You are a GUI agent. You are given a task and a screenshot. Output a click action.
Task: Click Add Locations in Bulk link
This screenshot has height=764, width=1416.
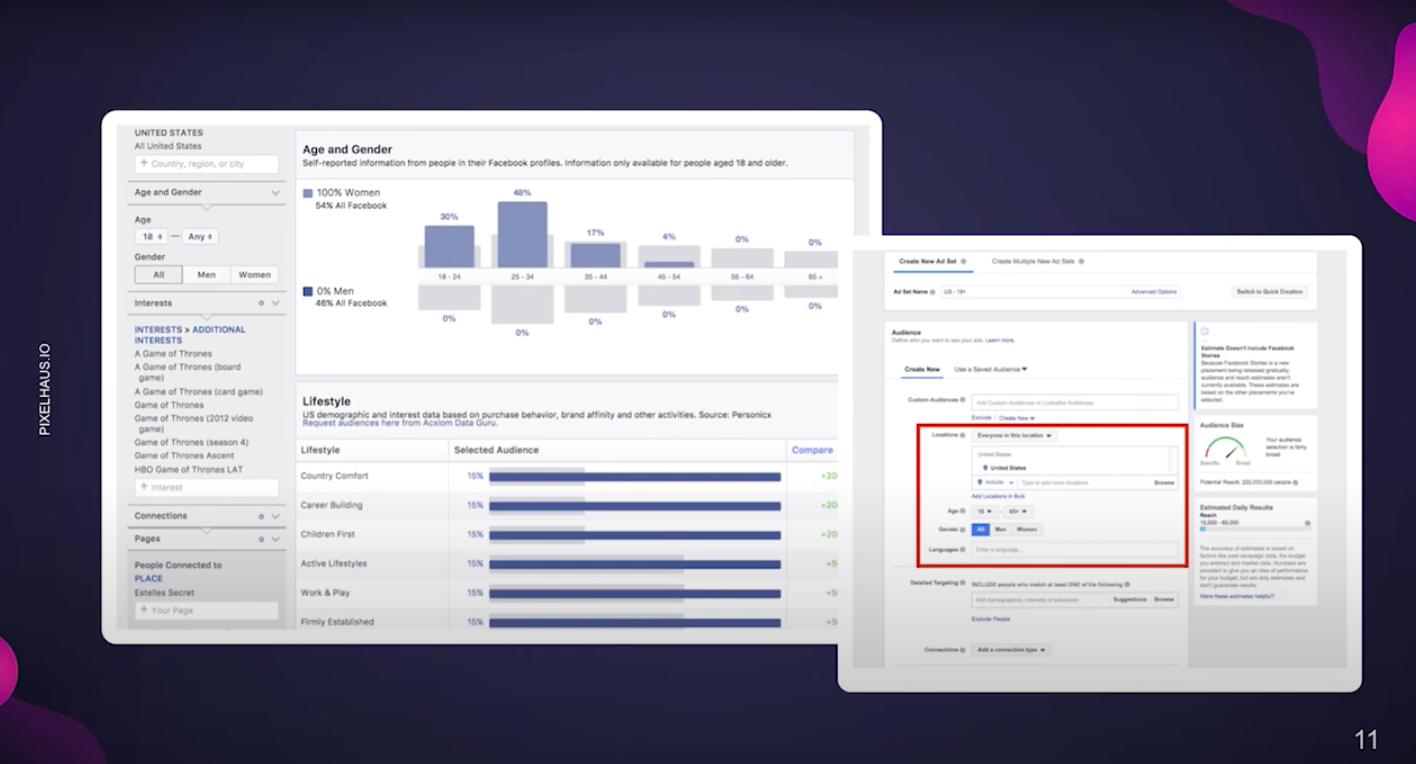(x=998, y=496)
